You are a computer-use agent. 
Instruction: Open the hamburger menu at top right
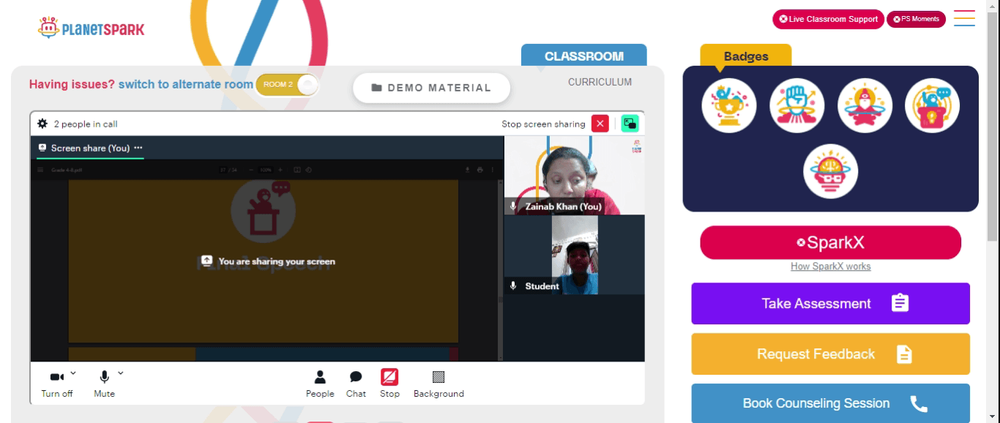[x=964, y=18]
